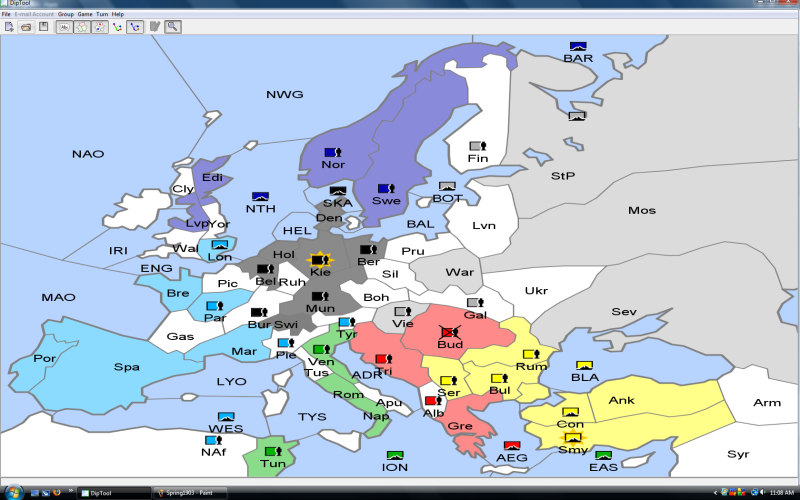Screen dimensions: 800x500
Task: Click the fleet unit in BAR
Action: coord(577,46)
